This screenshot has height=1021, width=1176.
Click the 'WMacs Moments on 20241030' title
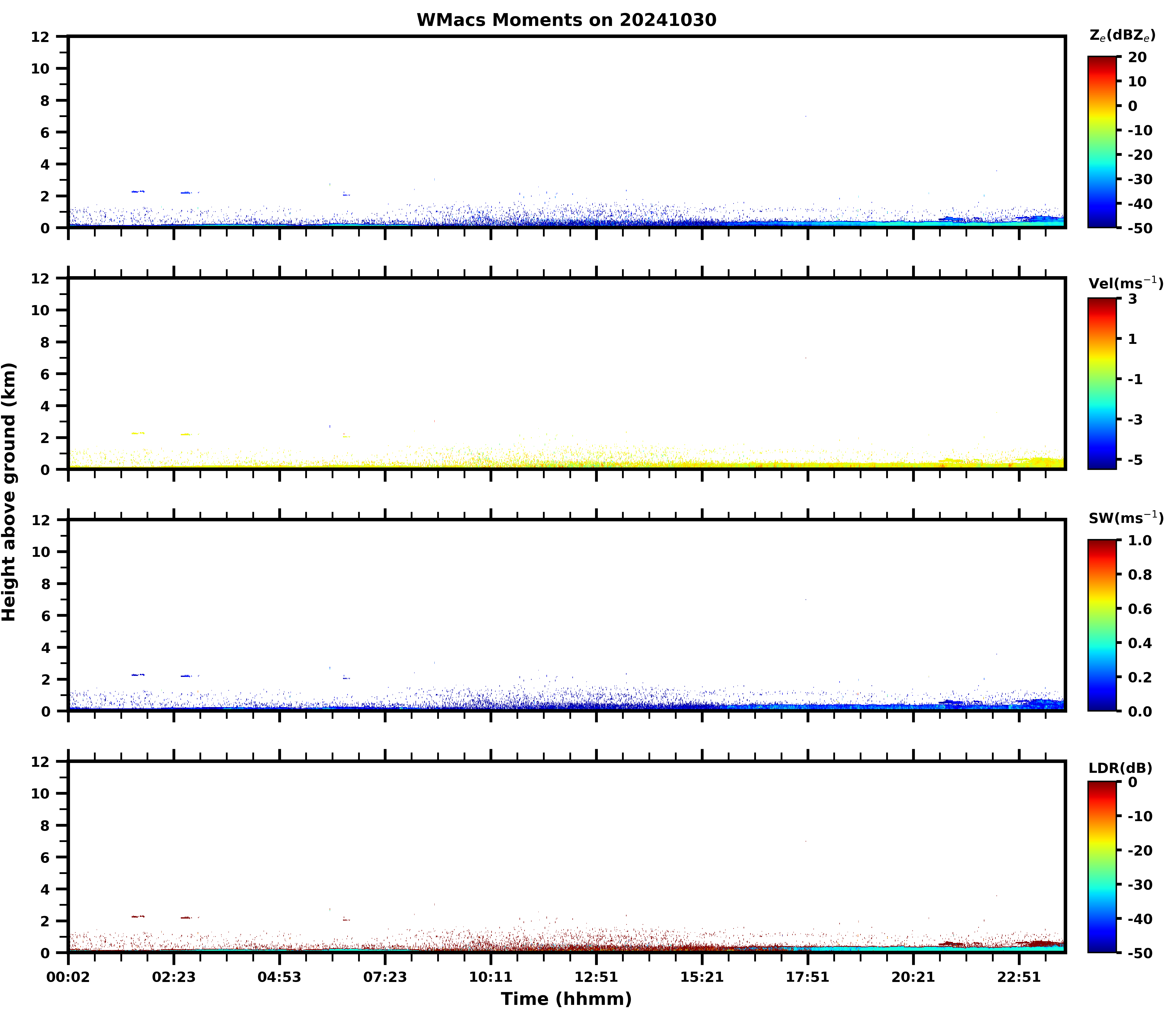tap(566, 20)
